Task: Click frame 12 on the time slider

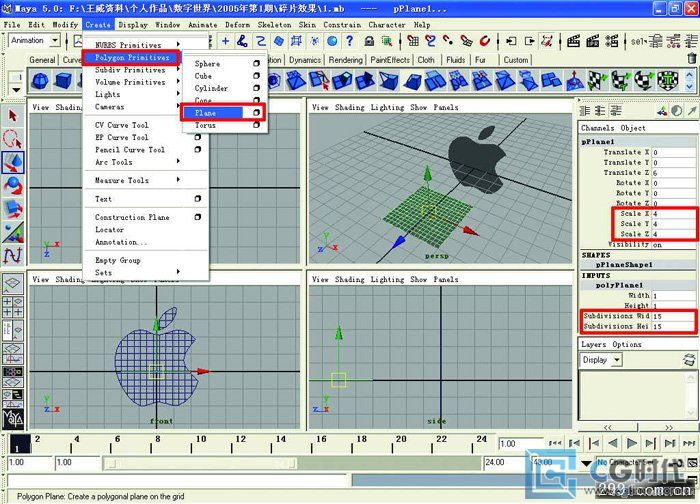Action: pyautogui.click(x=241, y=443)
